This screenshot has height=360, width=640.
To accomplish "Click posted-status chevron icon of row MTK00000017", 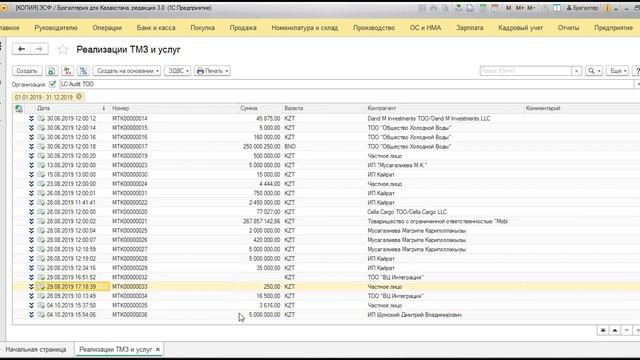I will coord(31,146).
